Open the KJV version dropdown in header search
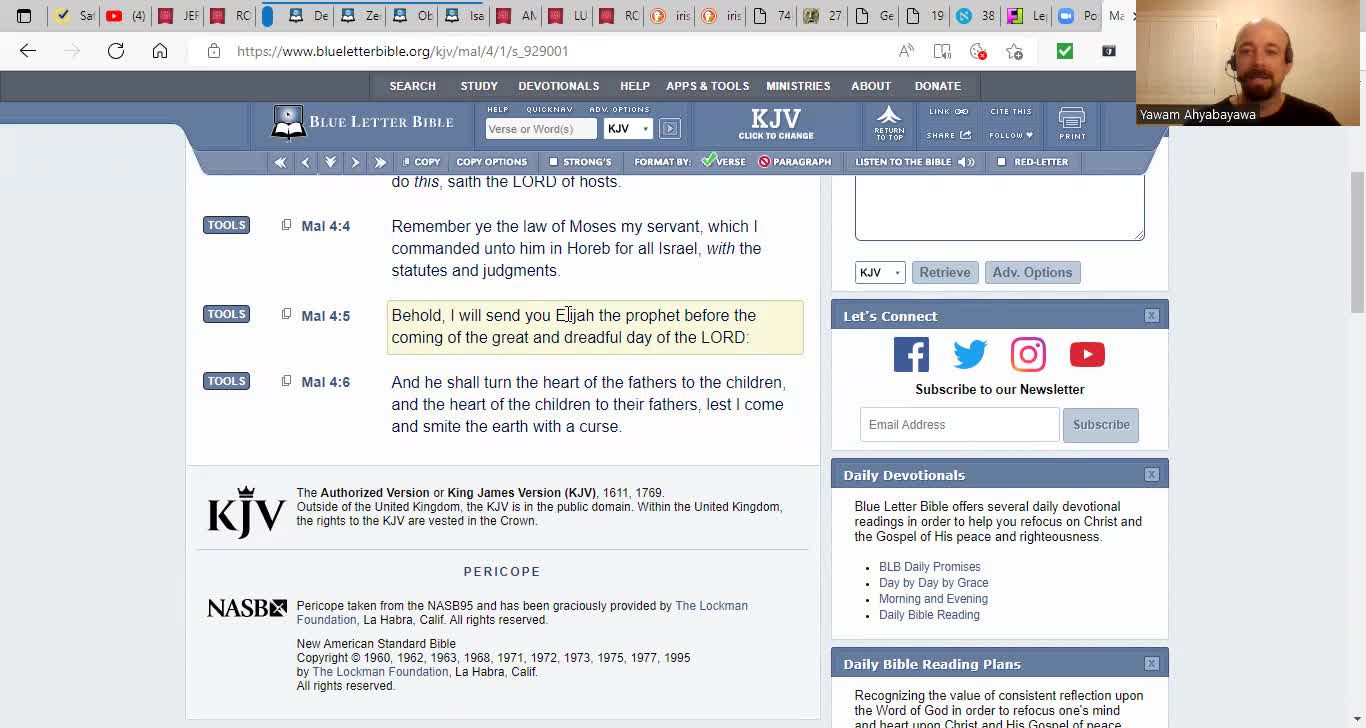The width and height of the screenshot is (1366, 728). (628, 128)
